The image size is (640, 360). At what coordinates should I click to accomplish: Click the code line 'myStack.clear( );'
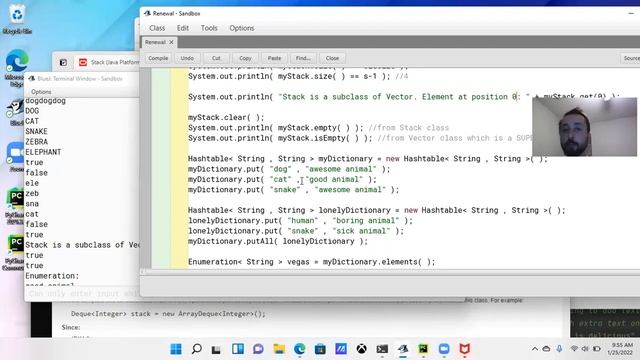[x=226, y=118]
